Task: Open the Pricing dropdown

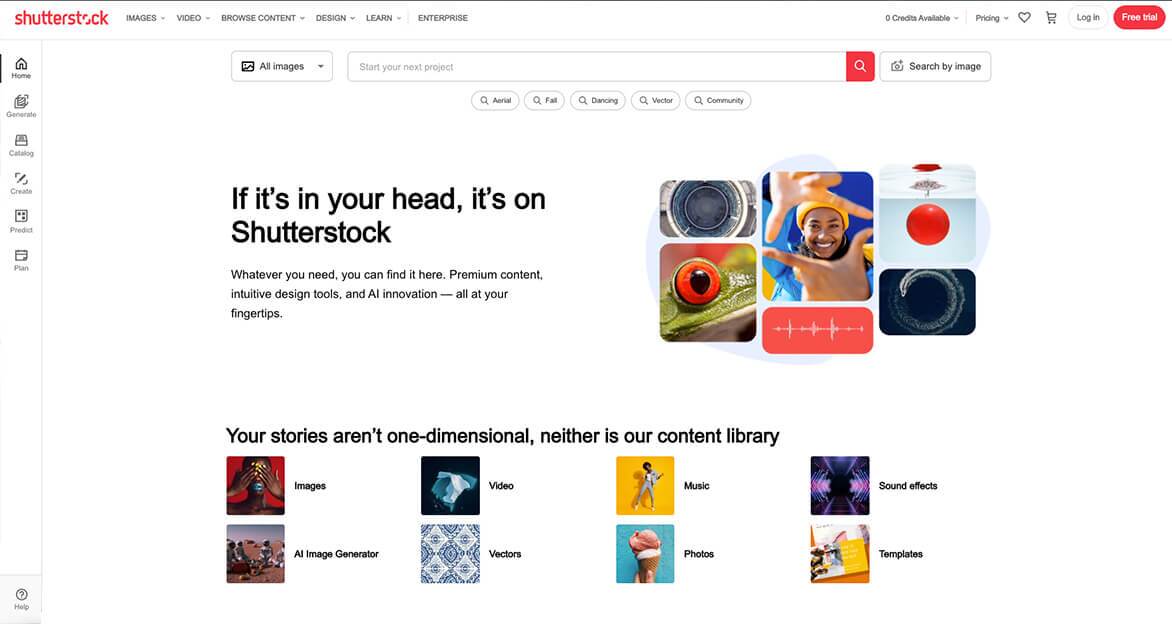Action: 990,17
